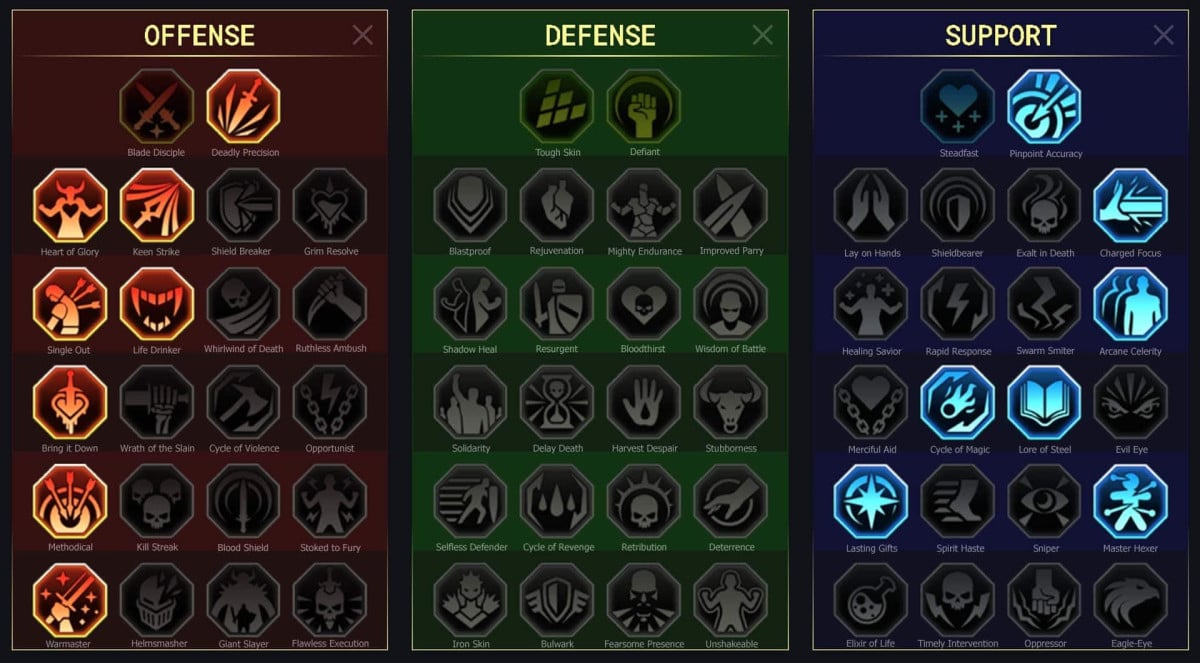
Task: Select the Elixir of Life potion icon
Action: pyautogui.click(x=871, y=600)
